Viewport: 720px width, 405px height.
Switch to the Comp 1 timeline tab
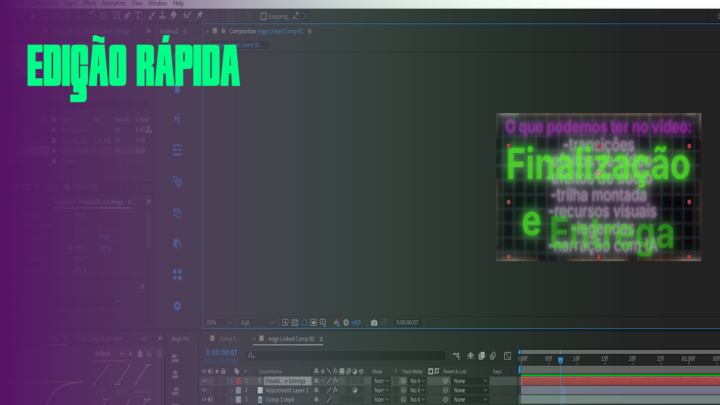pyautogui.click(x=226, y=340)
